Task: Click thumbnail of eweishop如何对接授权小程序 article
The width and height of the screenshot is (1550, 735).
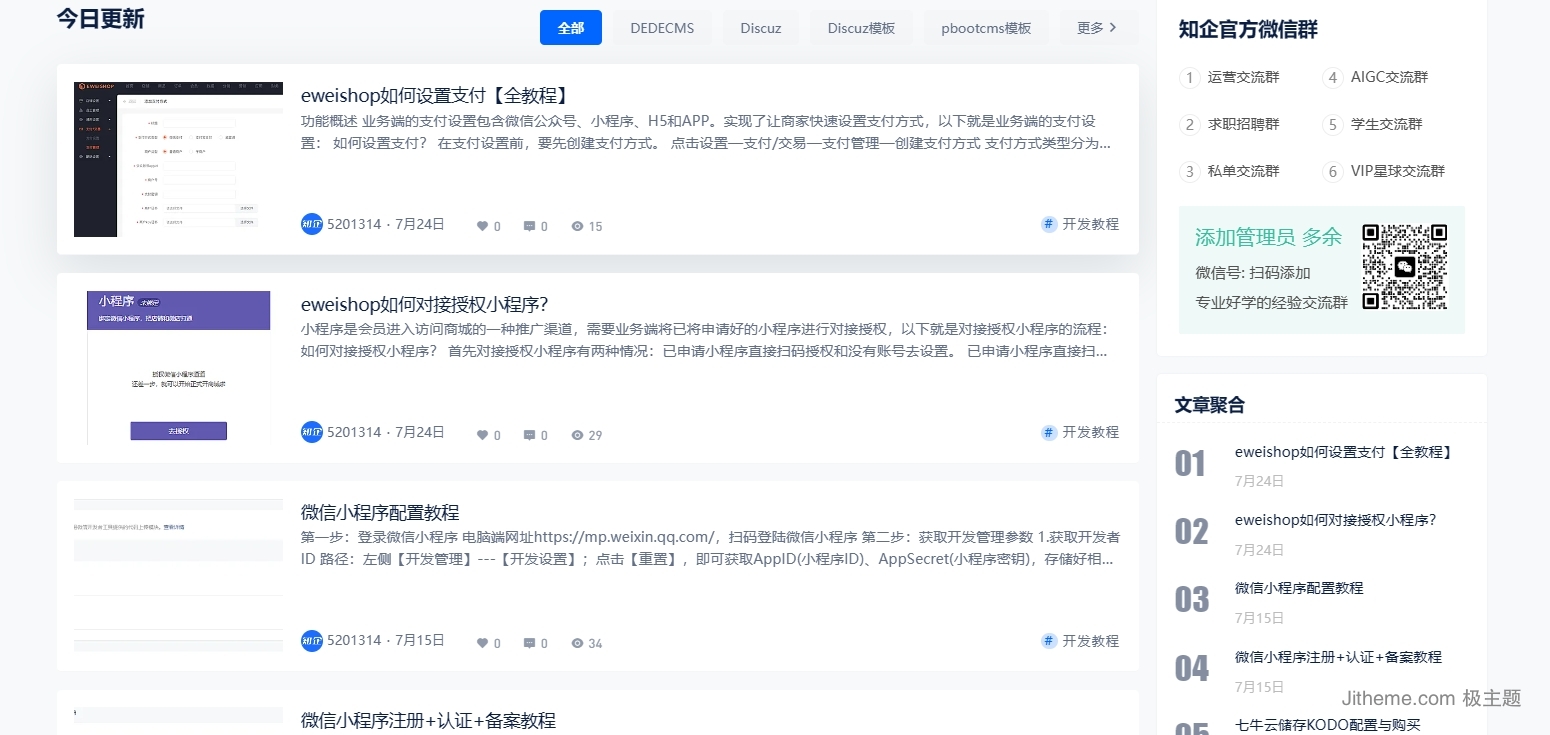Action: tap(179, 367)
